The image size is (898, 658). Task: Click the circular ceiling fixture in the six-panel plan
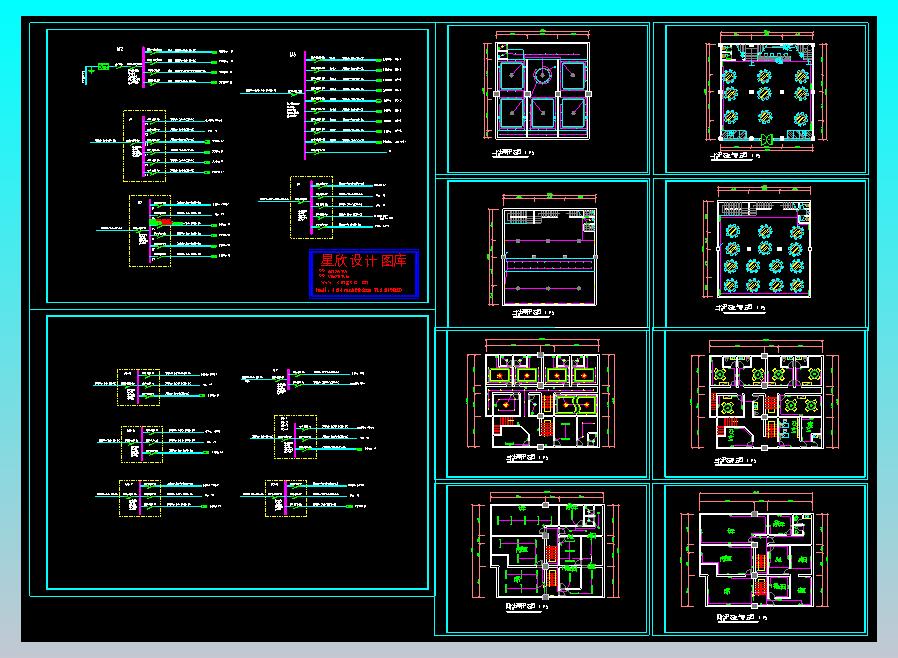[542, 74]
